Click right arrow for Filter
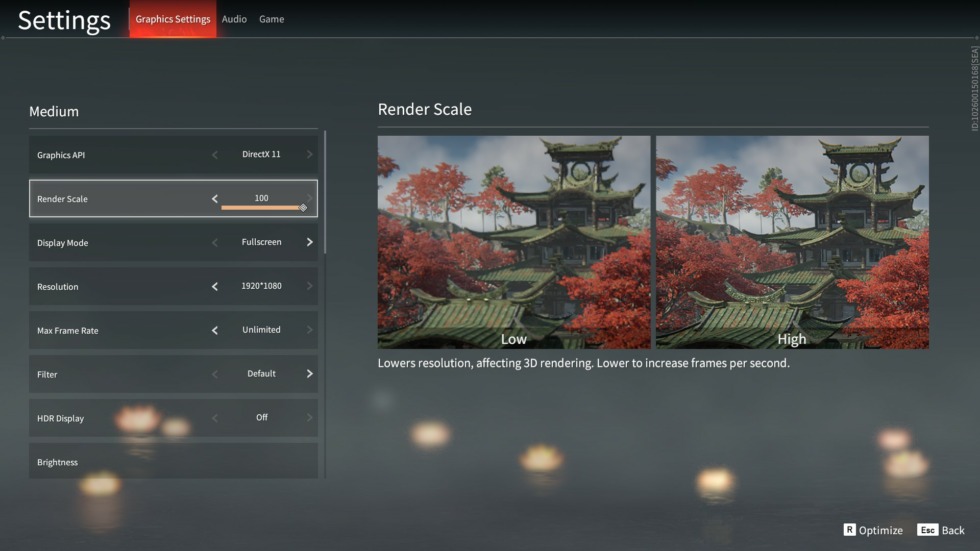980x551 pixels. (309, 374)
